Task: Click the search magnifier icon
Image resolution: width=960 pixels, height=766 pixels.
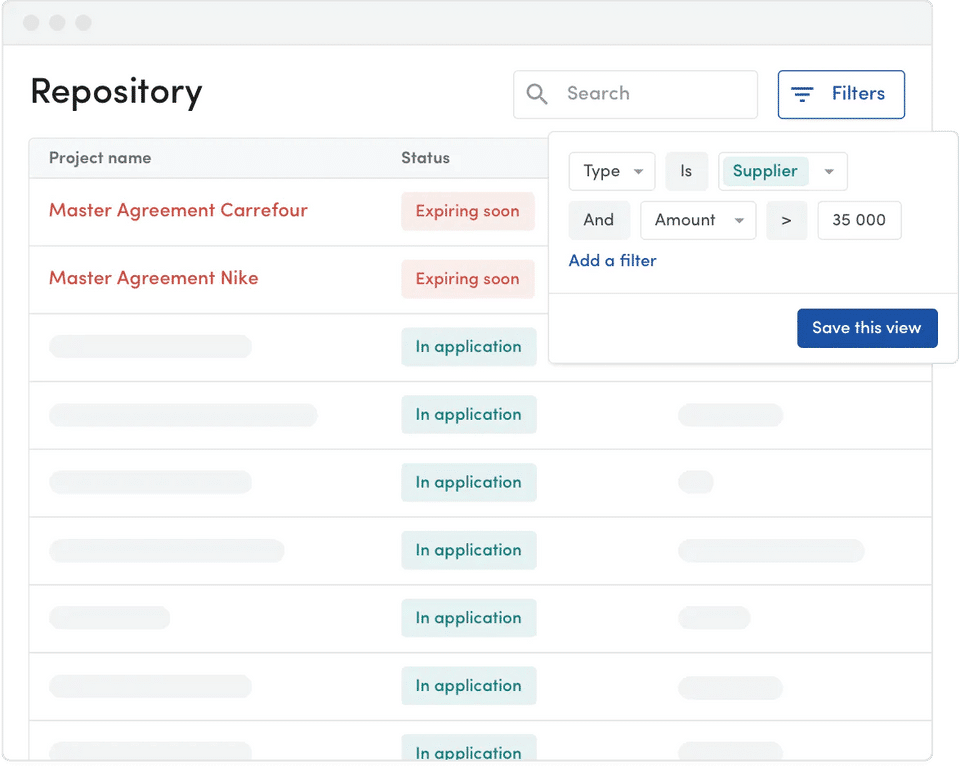Action: (537, 94)
